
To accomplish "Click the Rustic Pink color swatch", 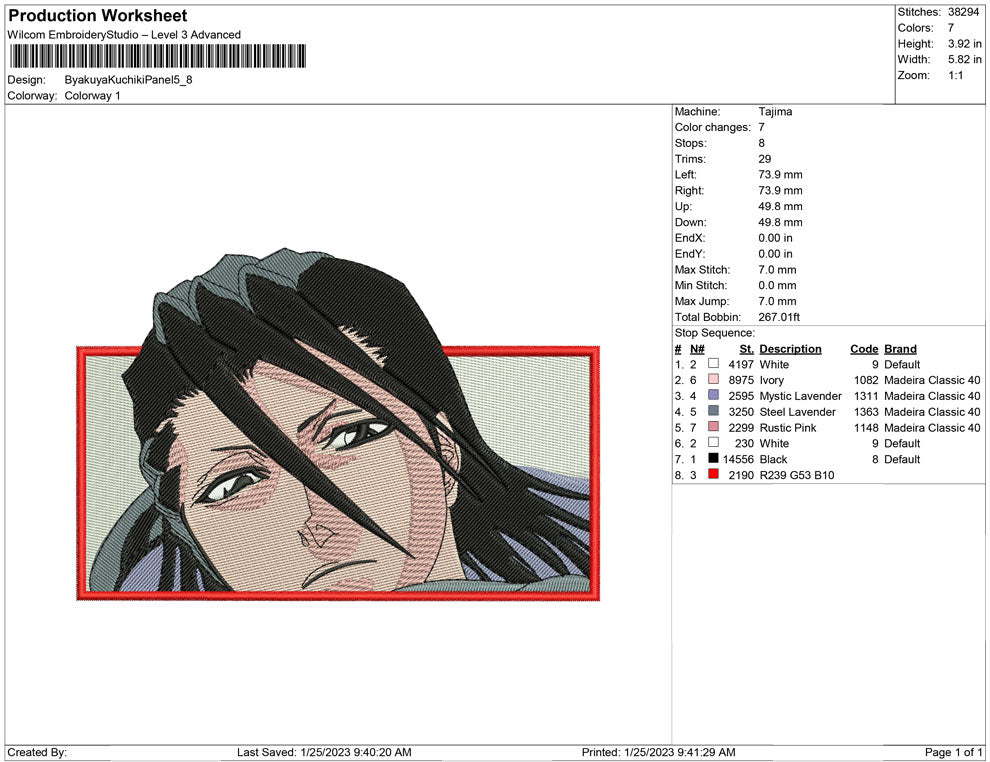I will coord(713,427).
